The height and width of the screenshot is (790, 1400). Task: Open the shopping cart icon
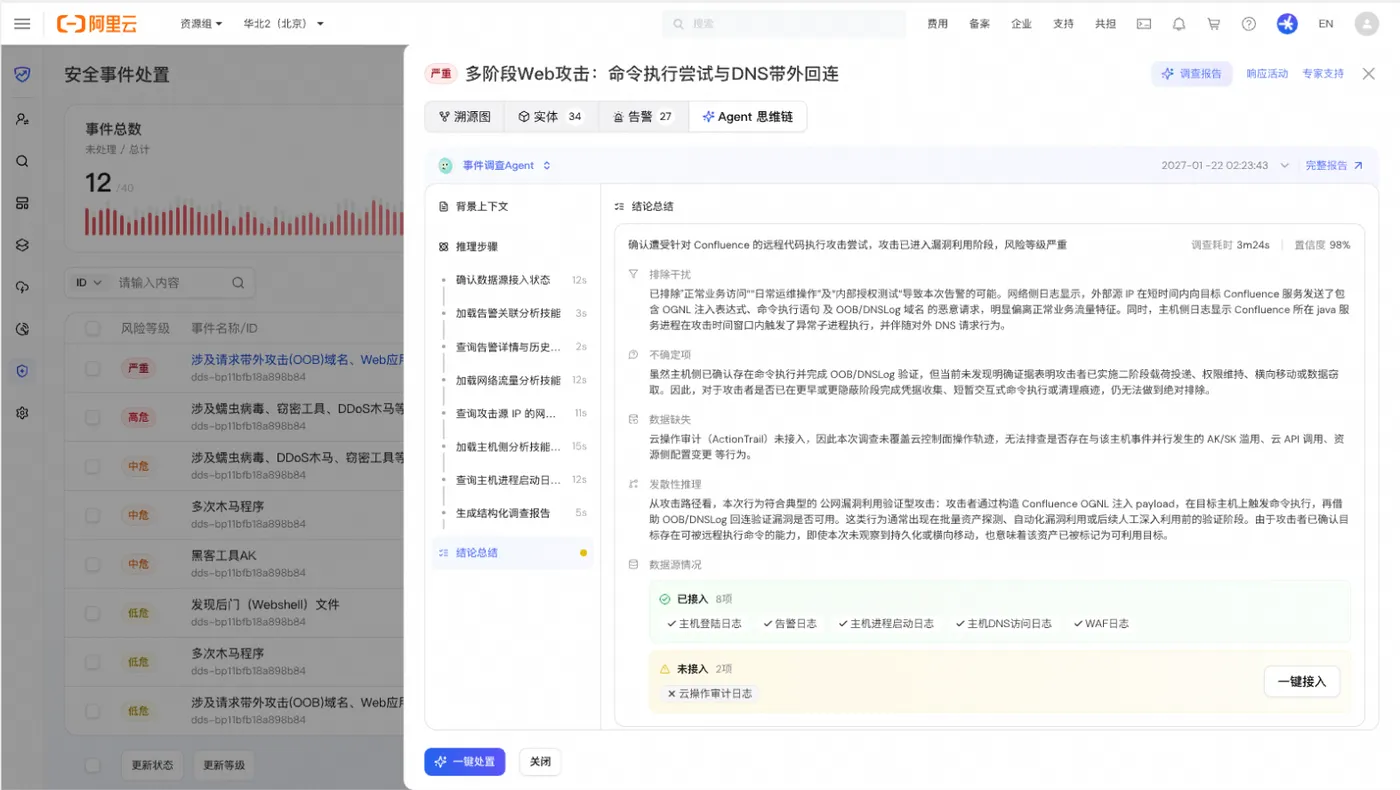(1214, 24)
